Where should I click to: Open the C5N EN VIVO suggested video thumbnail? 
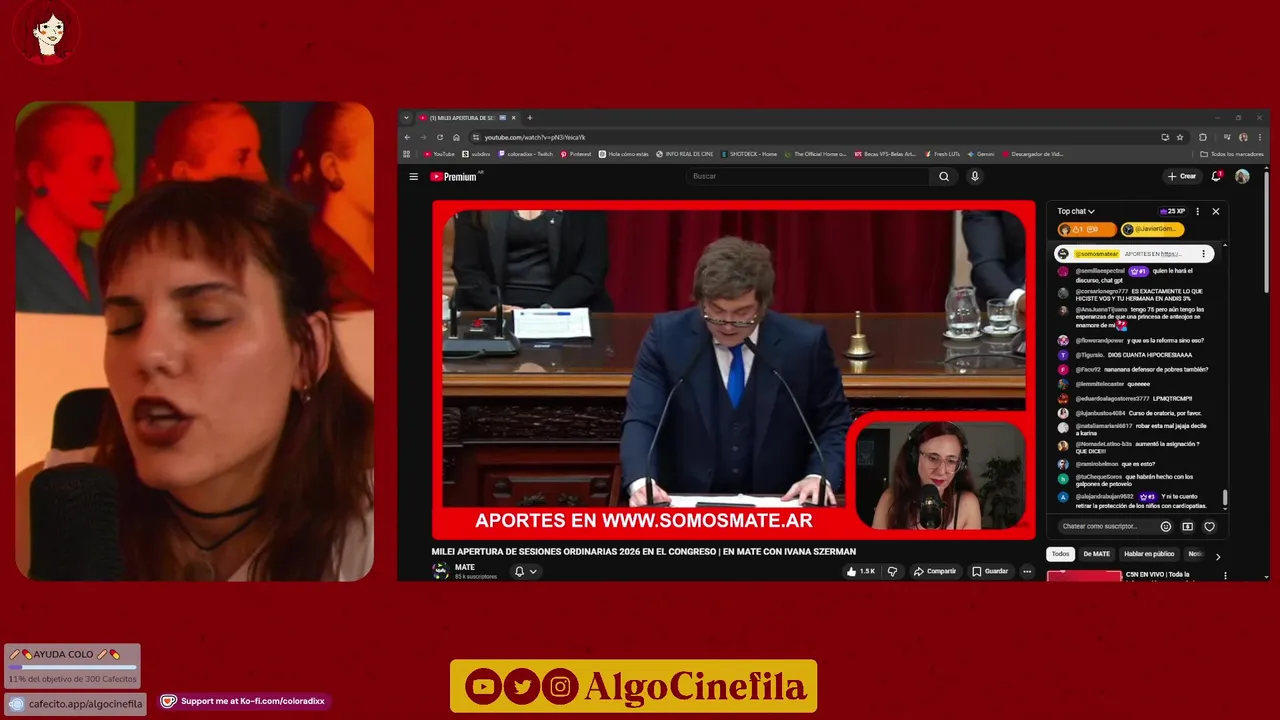click(x=1084, y=575)
